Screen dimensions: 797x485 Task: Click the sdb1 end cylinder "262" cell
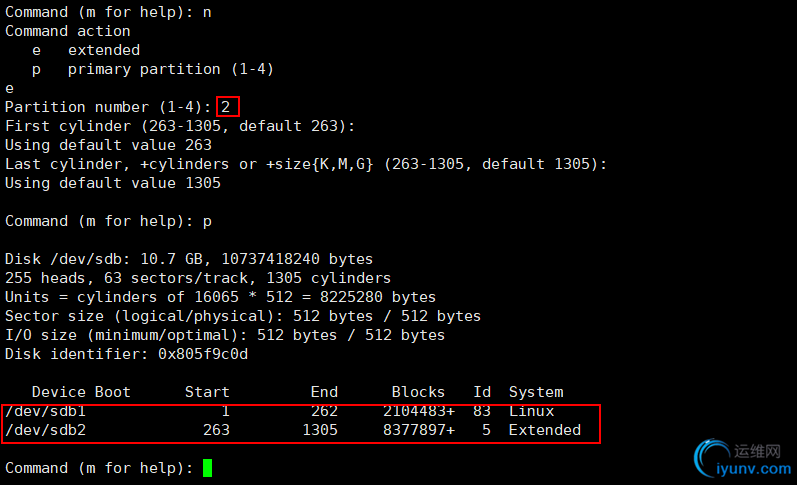coord(324,411)
